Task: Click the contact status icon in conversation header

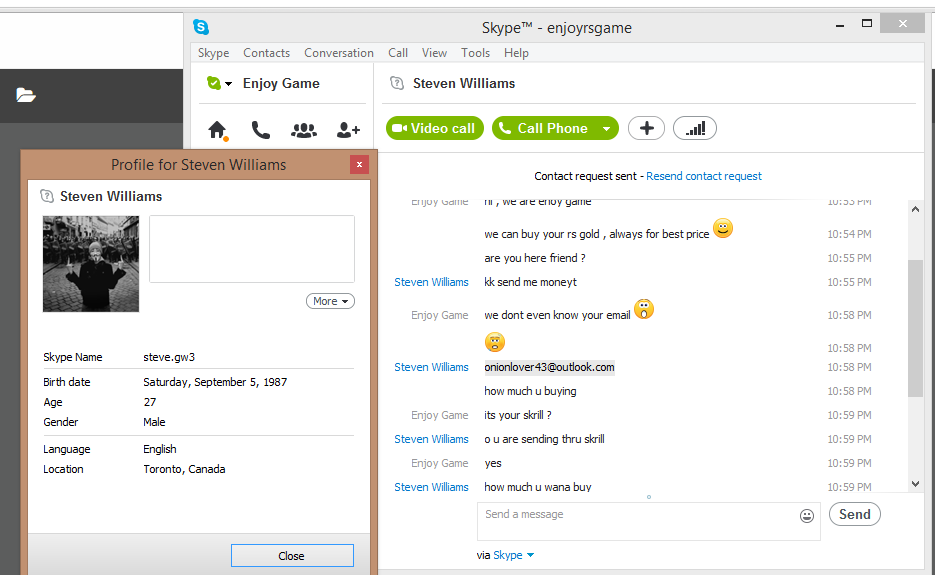Action: pyautogui.click(x=397, y=83)
